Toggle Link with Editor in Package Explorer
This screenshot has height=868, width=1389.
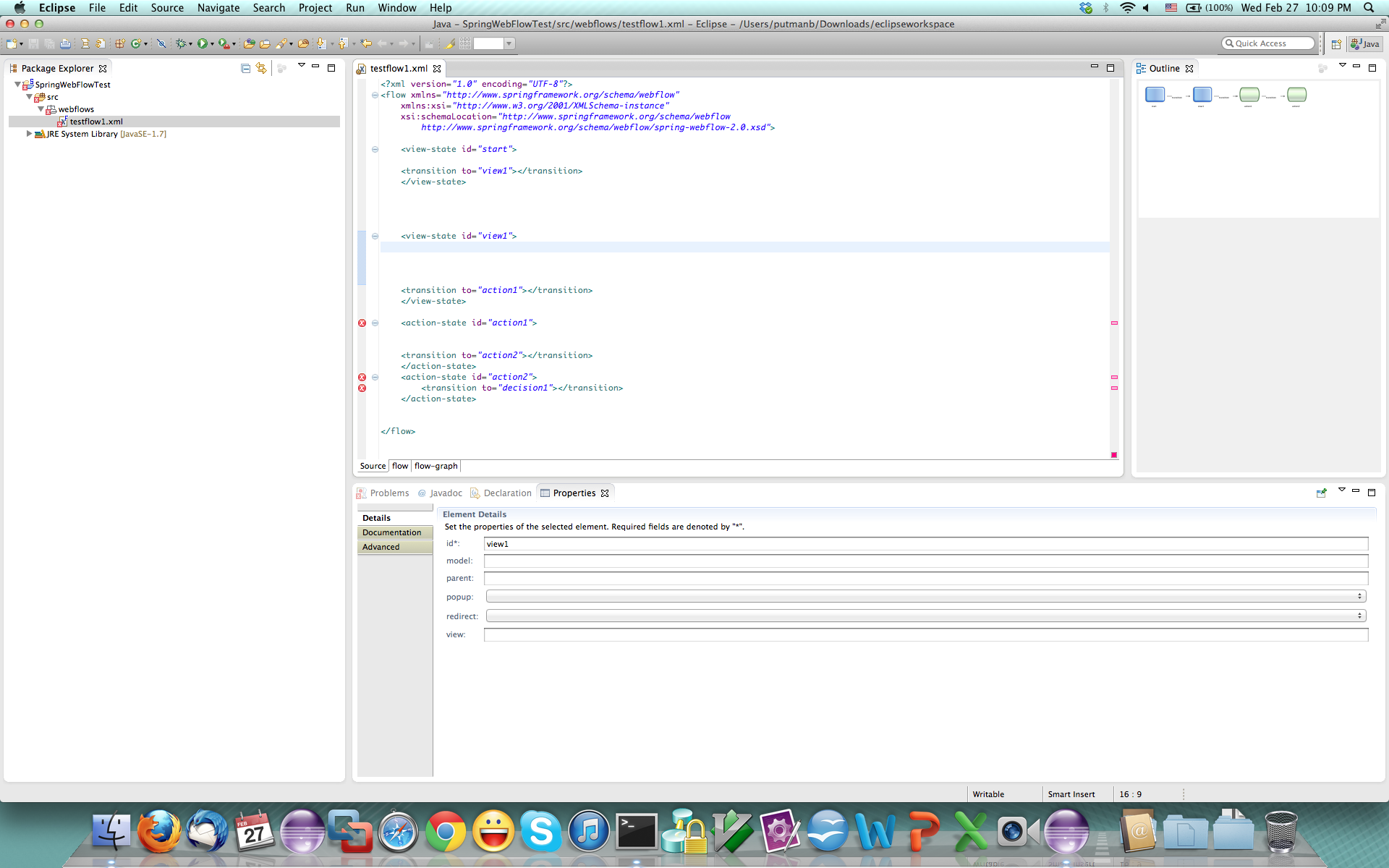point(261,68)
